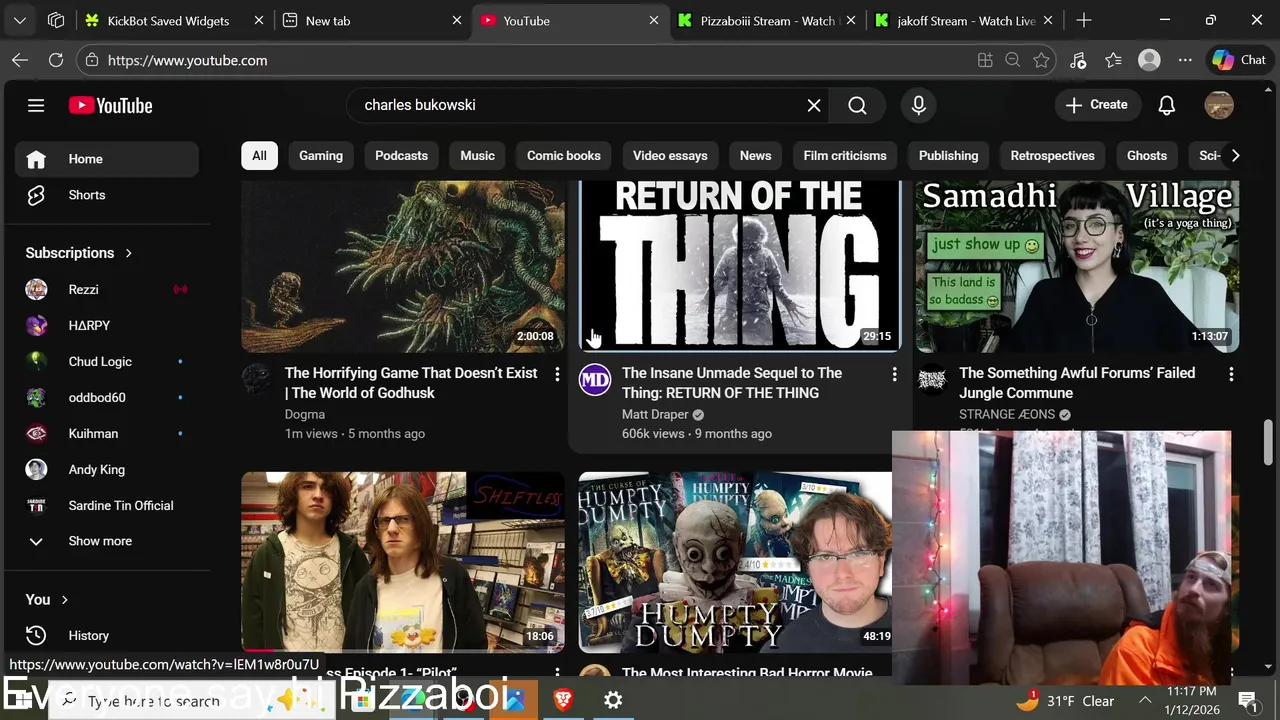Select the Film criticisms filter chip
This screenshot has width=1280, height=720.
(845, 156)
